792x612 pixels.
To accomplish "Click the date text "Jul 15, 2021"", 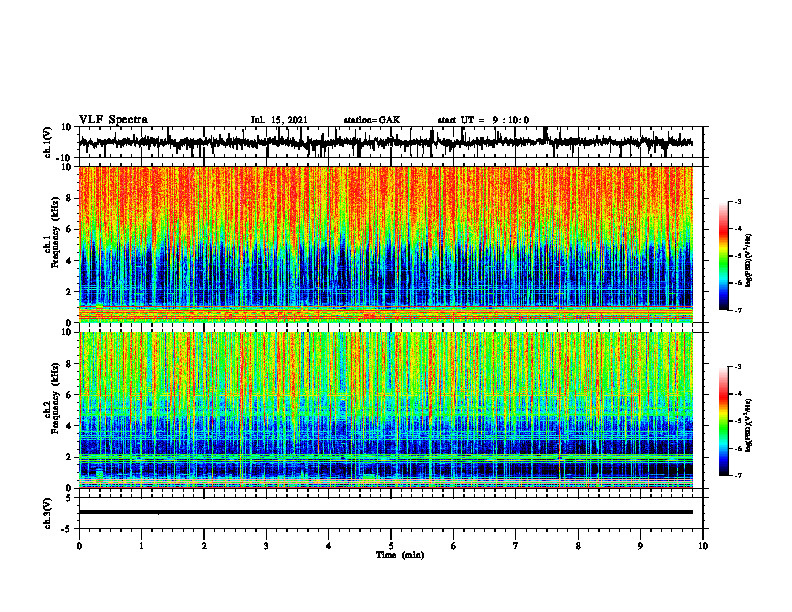I will [279, 120].
